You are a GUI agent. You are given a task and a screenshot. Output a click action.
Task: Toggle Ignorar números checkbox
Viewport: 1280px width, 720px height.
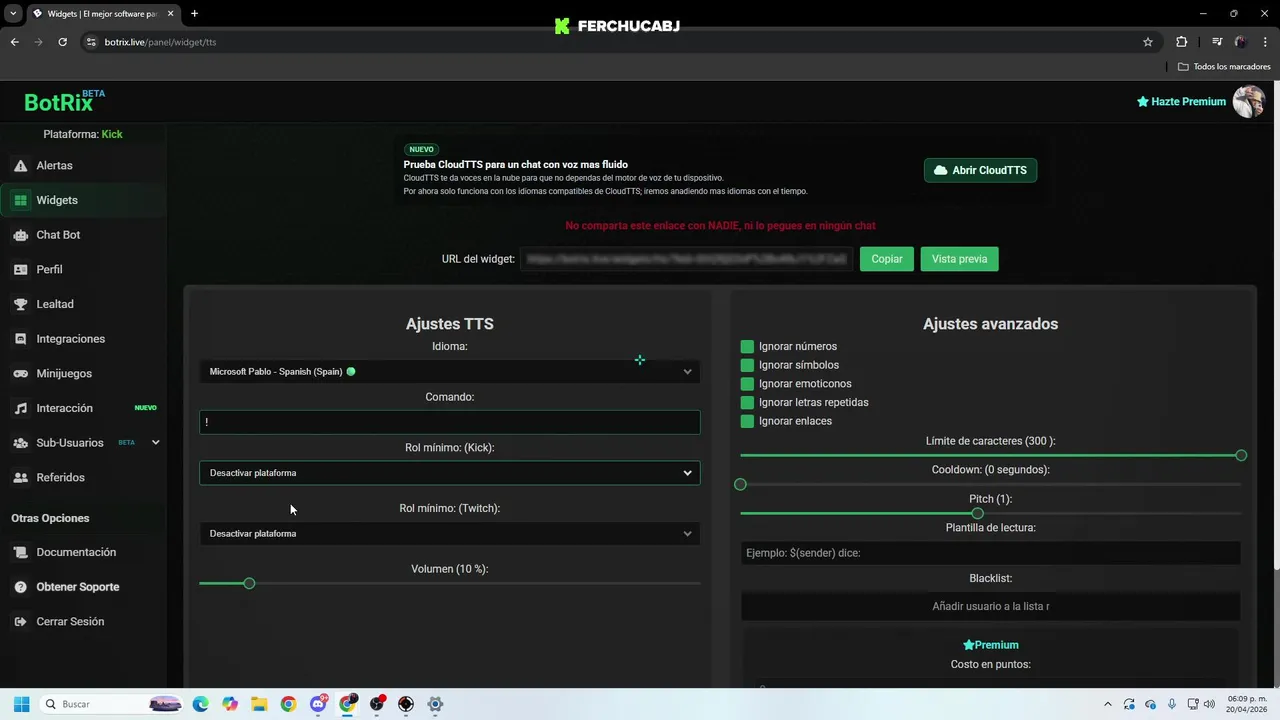[747, 346]
